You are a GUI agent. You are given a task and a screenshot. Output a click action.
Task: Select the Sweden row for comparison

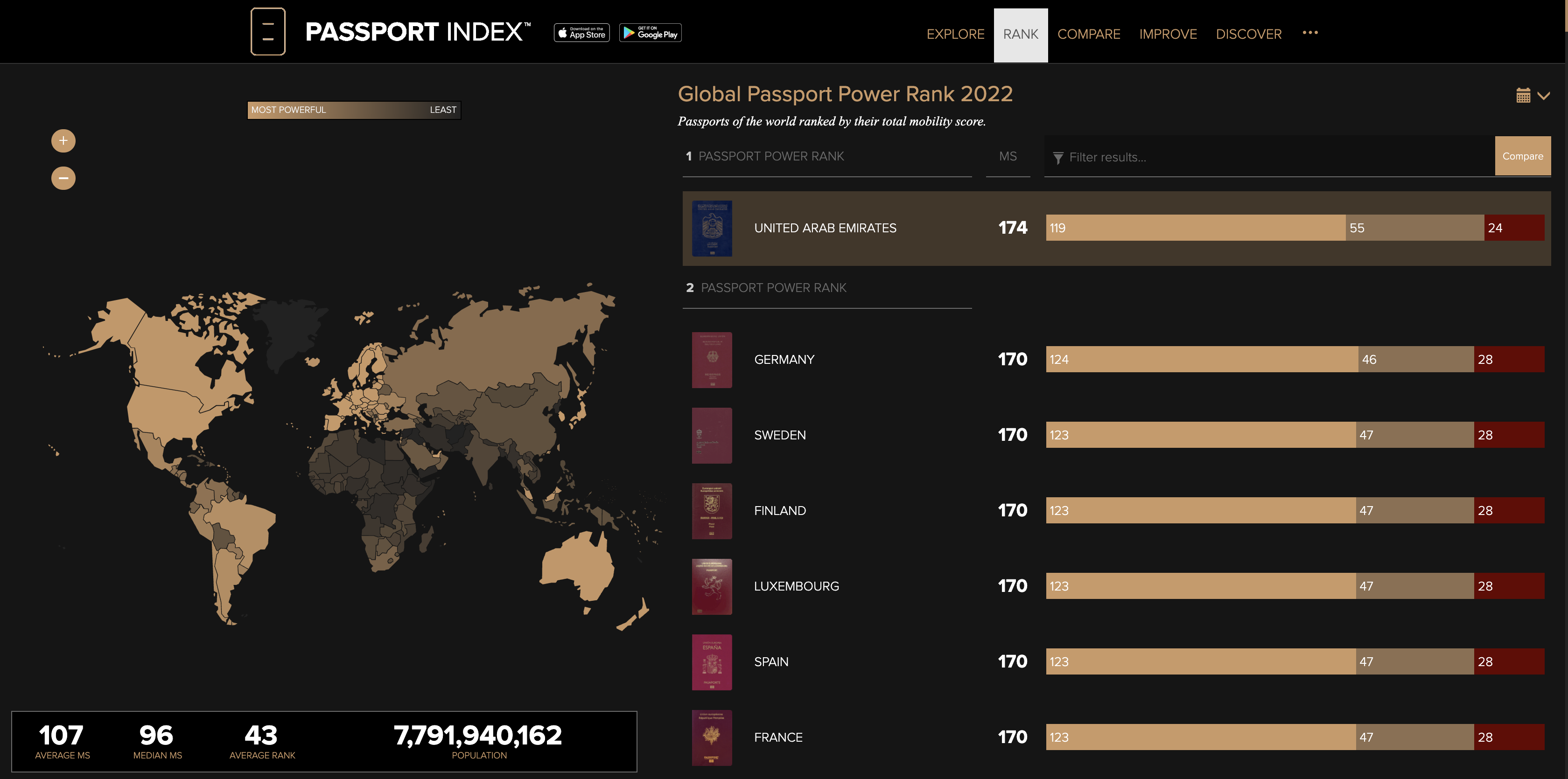pyautogui.click(x=852, y=435)
